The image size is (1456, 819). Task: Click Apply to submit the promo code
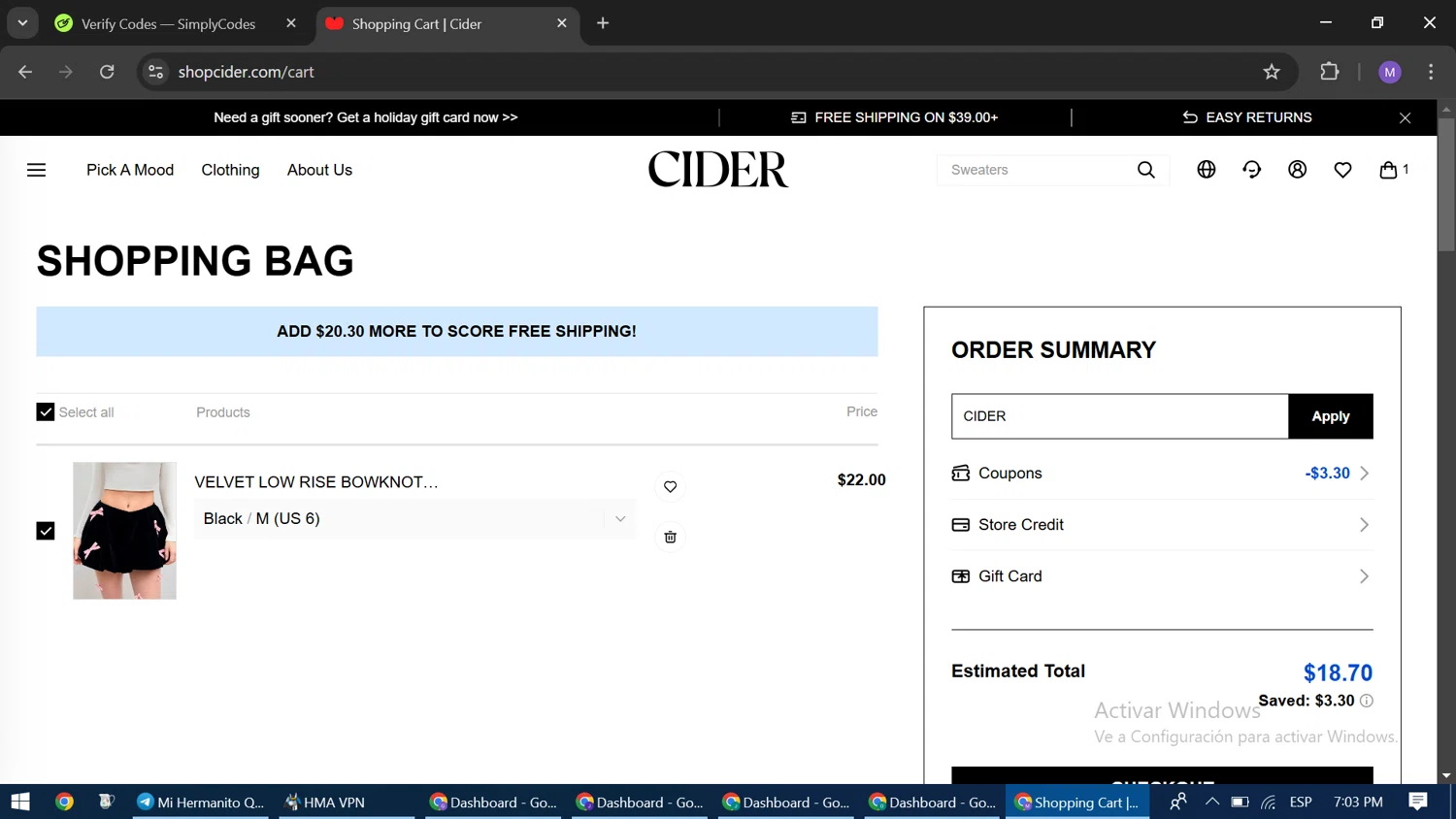pyautogui.click(x=1331, y=416)
